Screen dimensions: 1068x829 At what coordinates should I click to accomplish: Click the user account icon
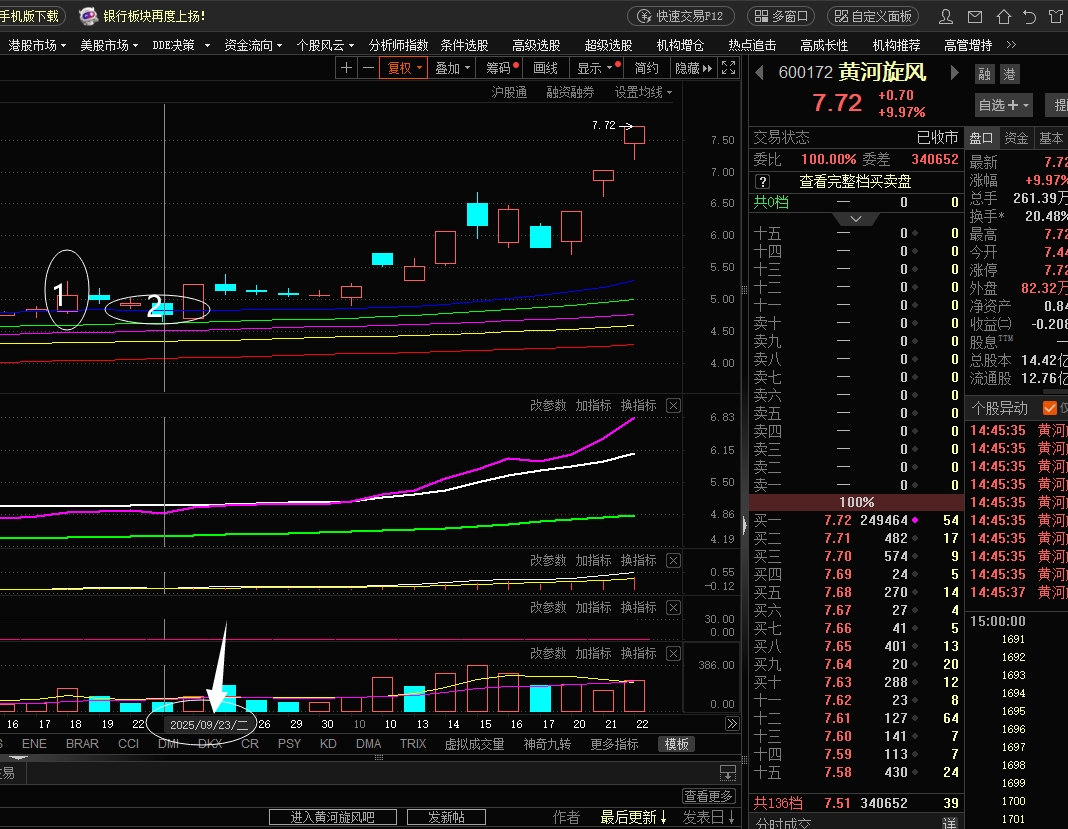(945, 16)
